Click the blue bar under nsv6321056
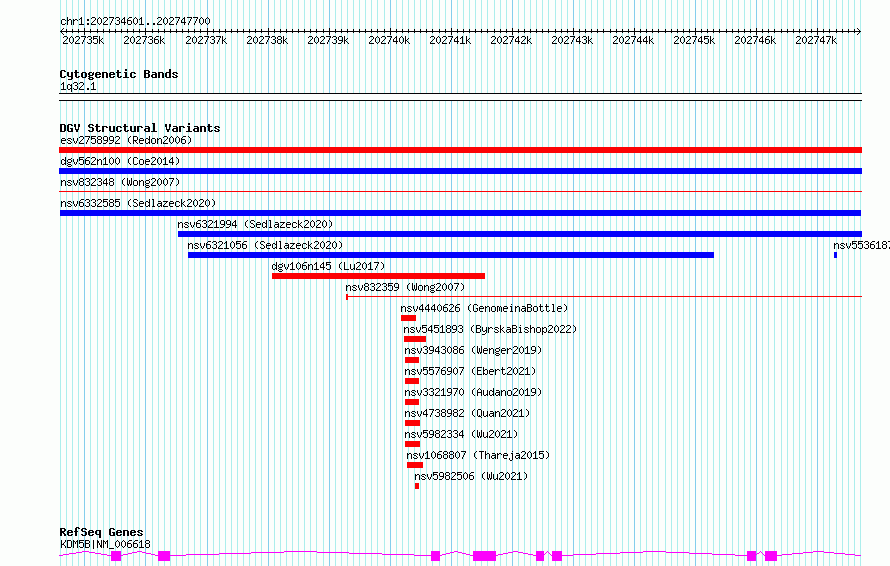This screenshot has height=566, width=890. coord(451,255)
